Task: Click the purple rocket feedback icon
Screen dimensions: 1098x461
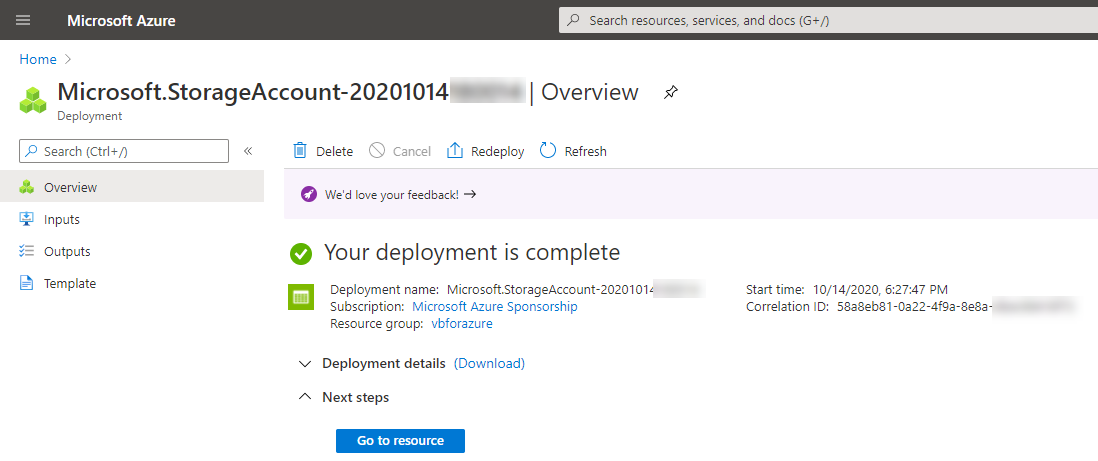Action: click(x=309, y=195)
